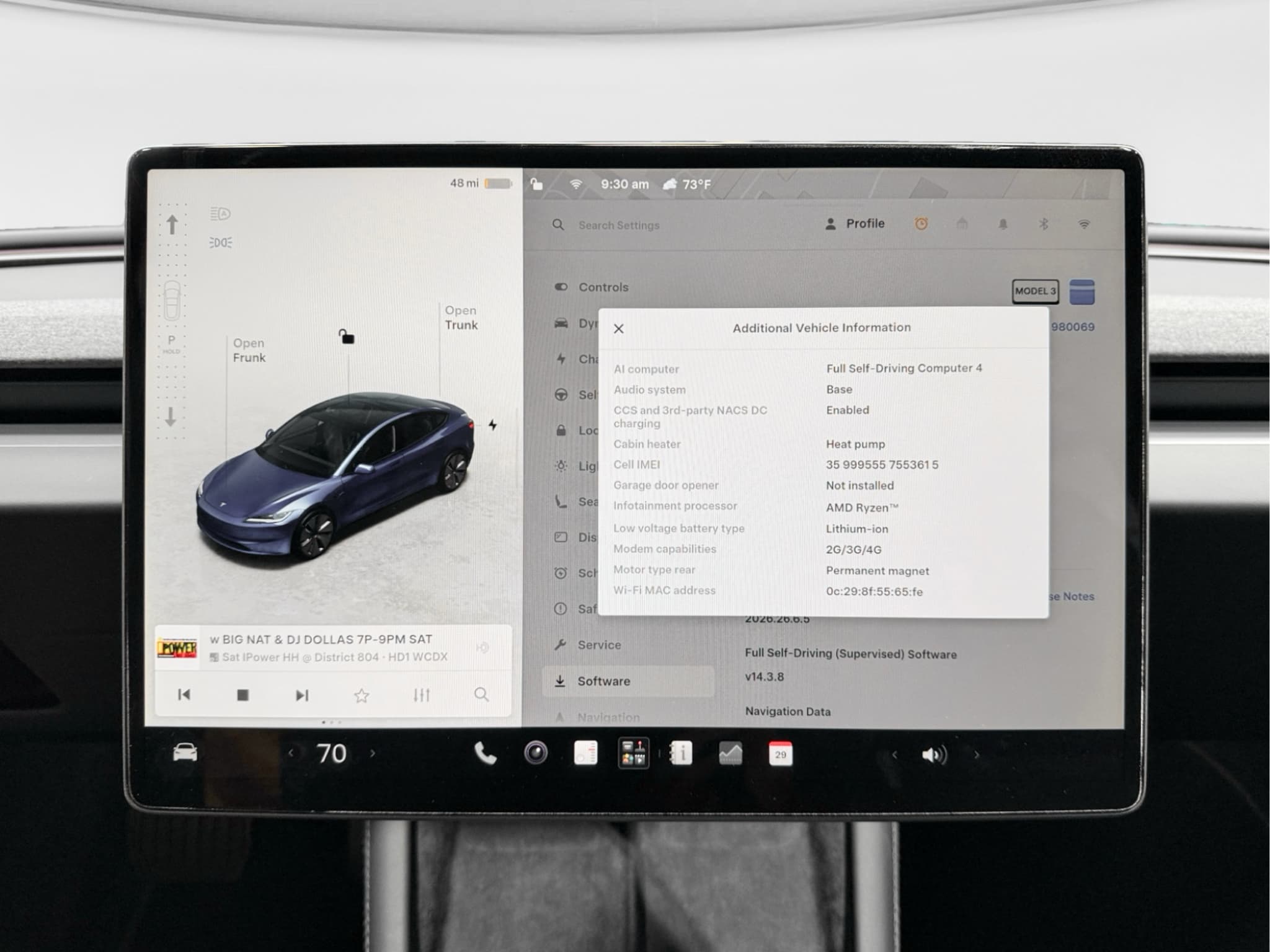Viewport: 1270px width, 952px height.
Task: Tap the Wi-Fi icon in top status bar
Action: [x=576, y=184]
